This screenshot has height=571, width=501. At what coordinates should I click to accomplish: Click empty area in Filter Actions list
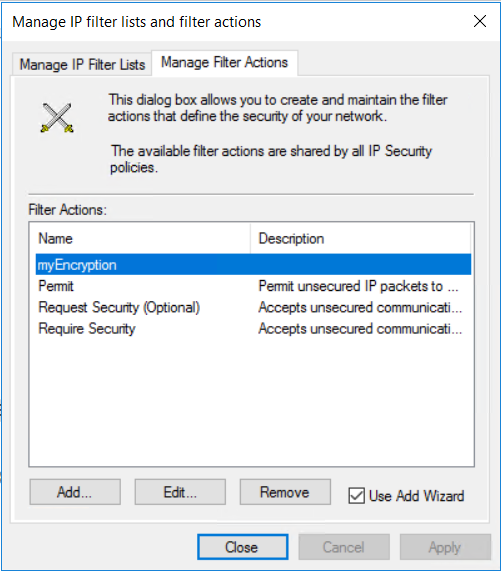(x=251, y=401)
